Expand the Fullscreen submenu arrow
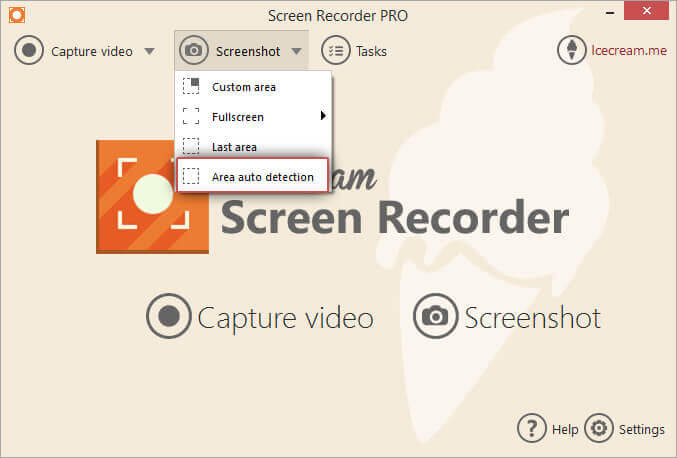The width and height of the screenshot is (677, 458). [323, 116]
